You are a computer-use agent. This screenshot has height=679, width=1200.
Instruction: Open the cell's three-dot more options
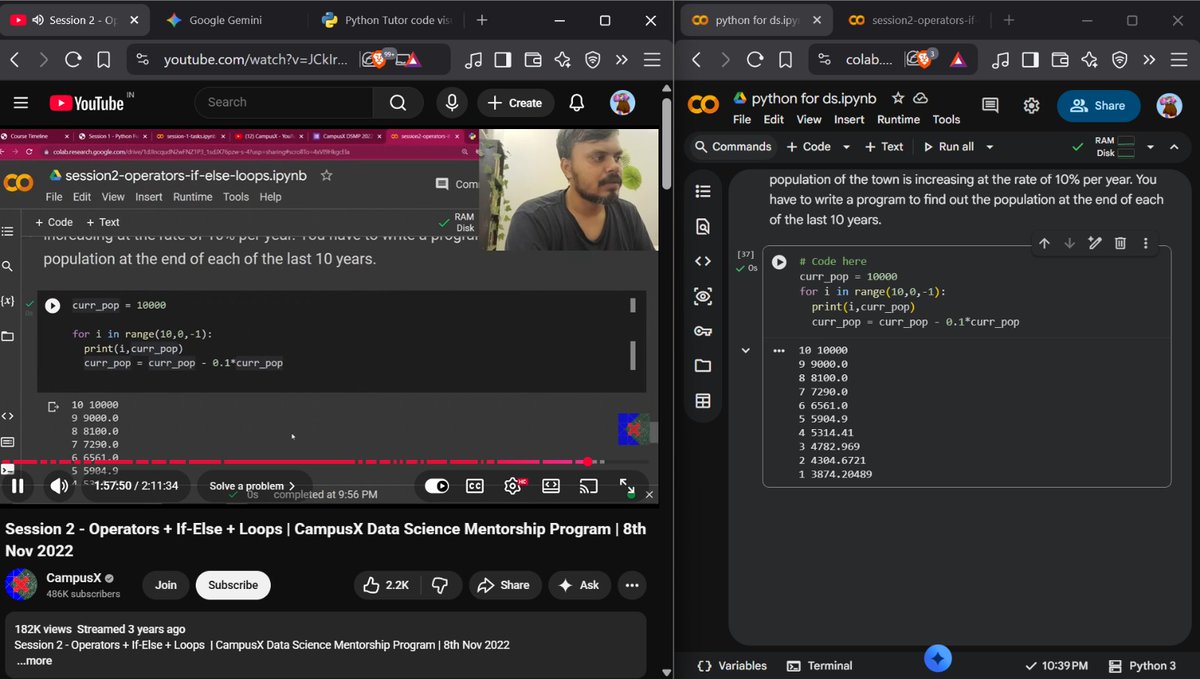[1146, 243]
